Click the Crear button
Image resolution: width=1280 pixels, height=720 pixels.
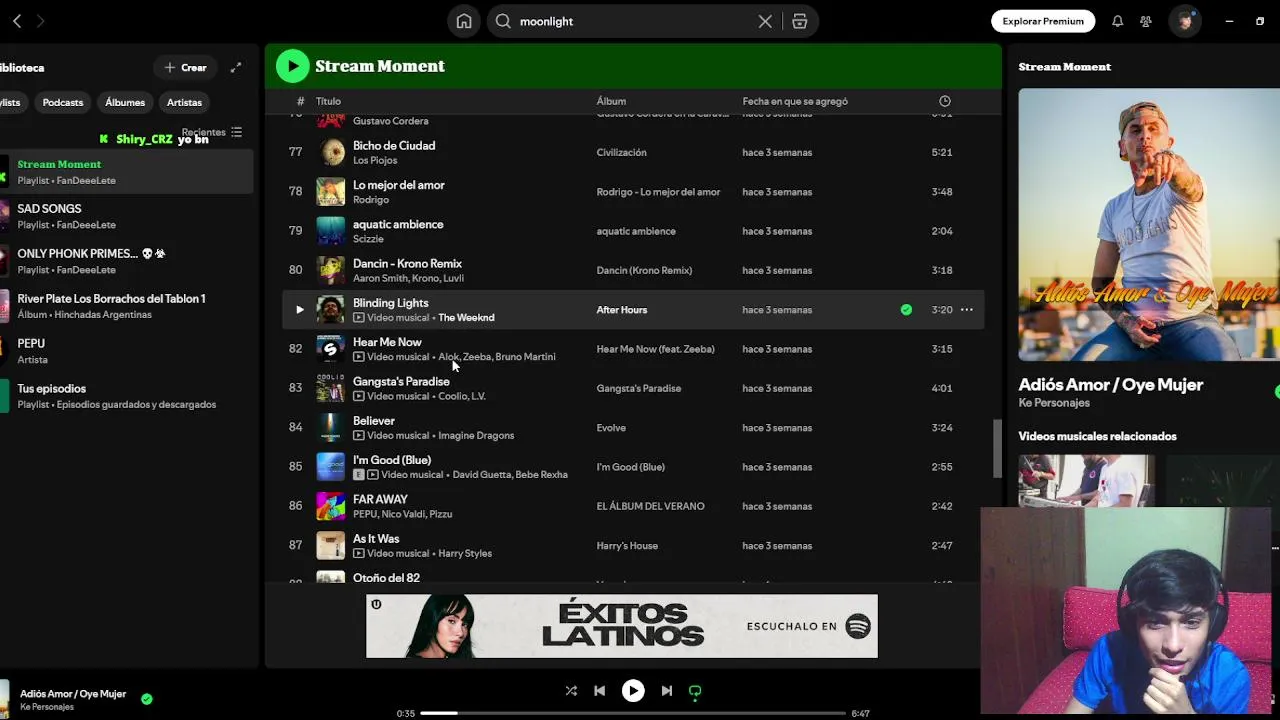[x=186, y=68]
